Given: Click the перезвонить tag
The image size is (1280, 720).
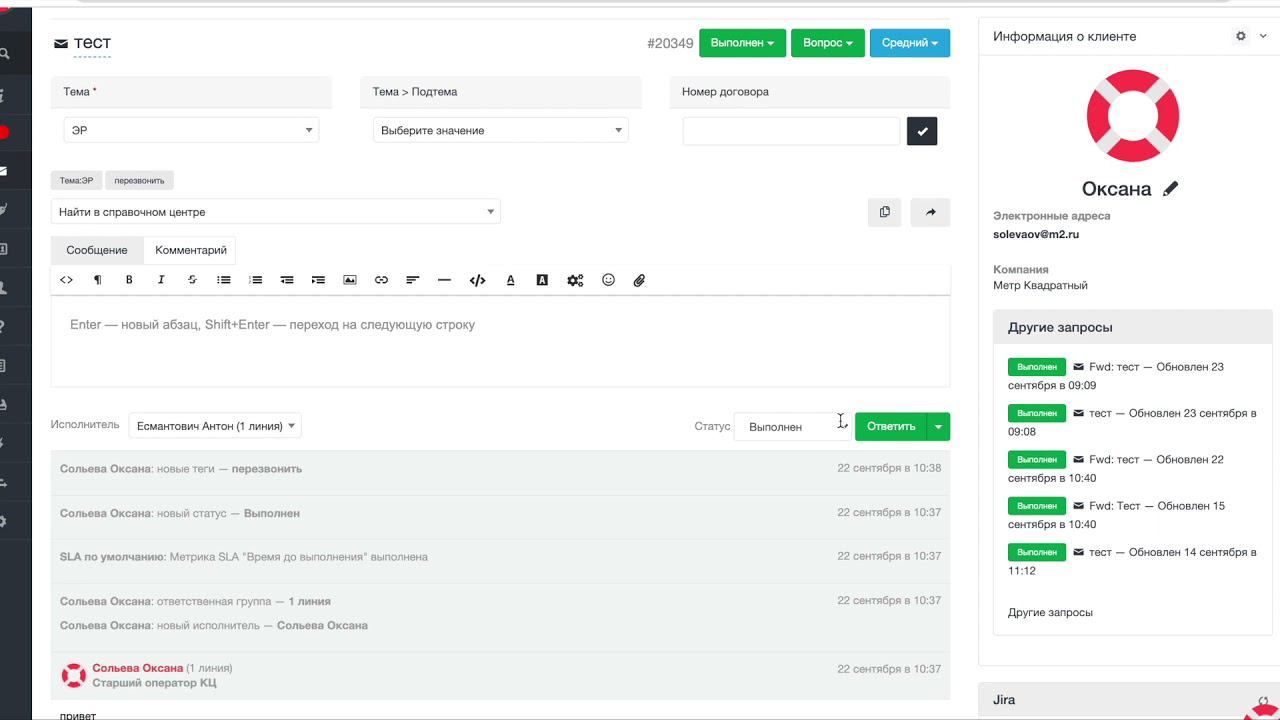Looking at the screenshot, I should coord(139,181).
